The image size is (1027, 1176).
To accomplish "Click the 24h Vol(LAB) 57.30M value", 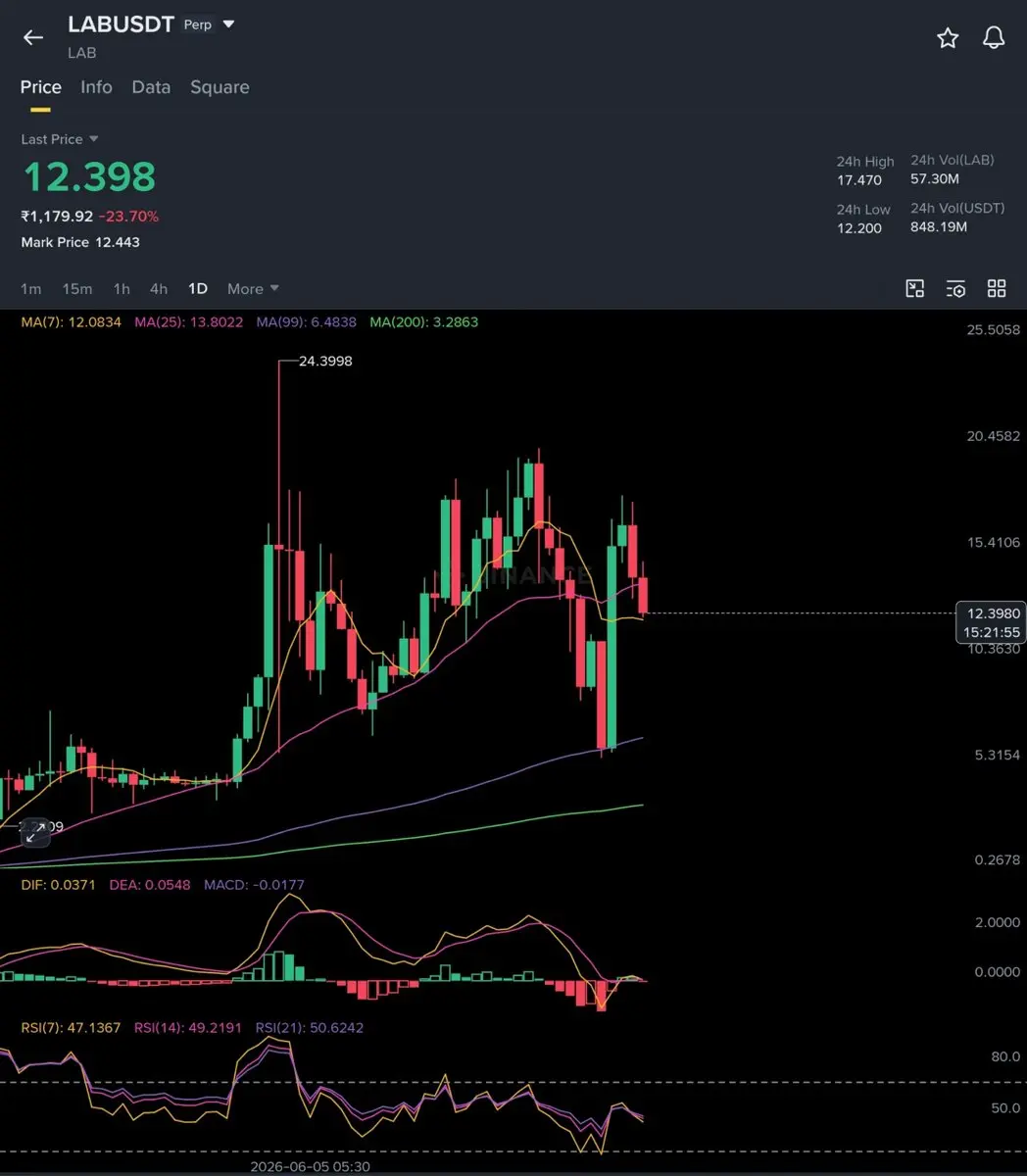I will click(x=935, y=178).
